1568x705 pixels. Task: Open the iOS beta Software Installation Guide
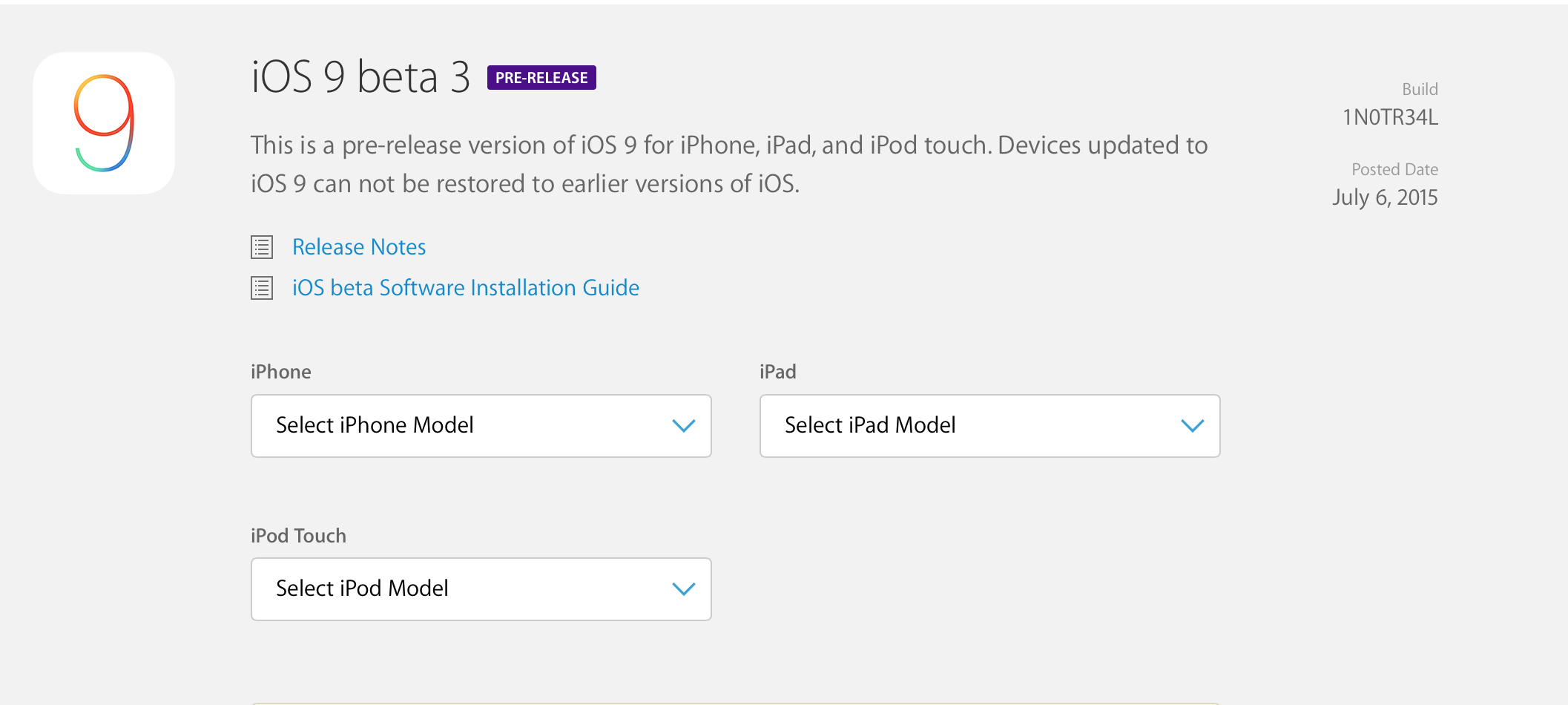tap(465, 288)
